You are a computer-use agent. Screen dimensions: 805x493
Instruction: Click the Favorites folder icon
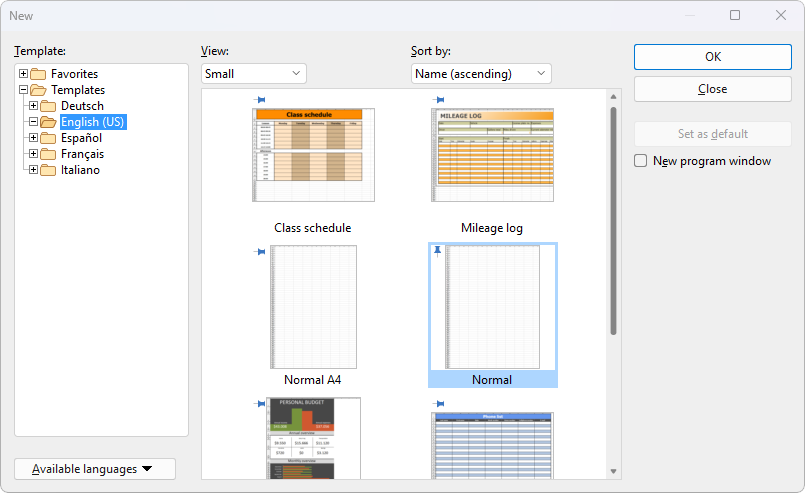[x=38, y=74]
